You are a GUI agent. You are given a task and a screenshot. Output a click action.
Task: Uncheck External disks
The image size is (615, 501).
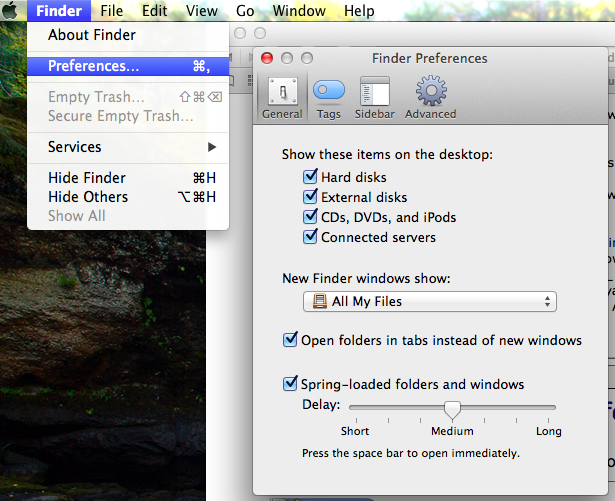tap(310, 197)
